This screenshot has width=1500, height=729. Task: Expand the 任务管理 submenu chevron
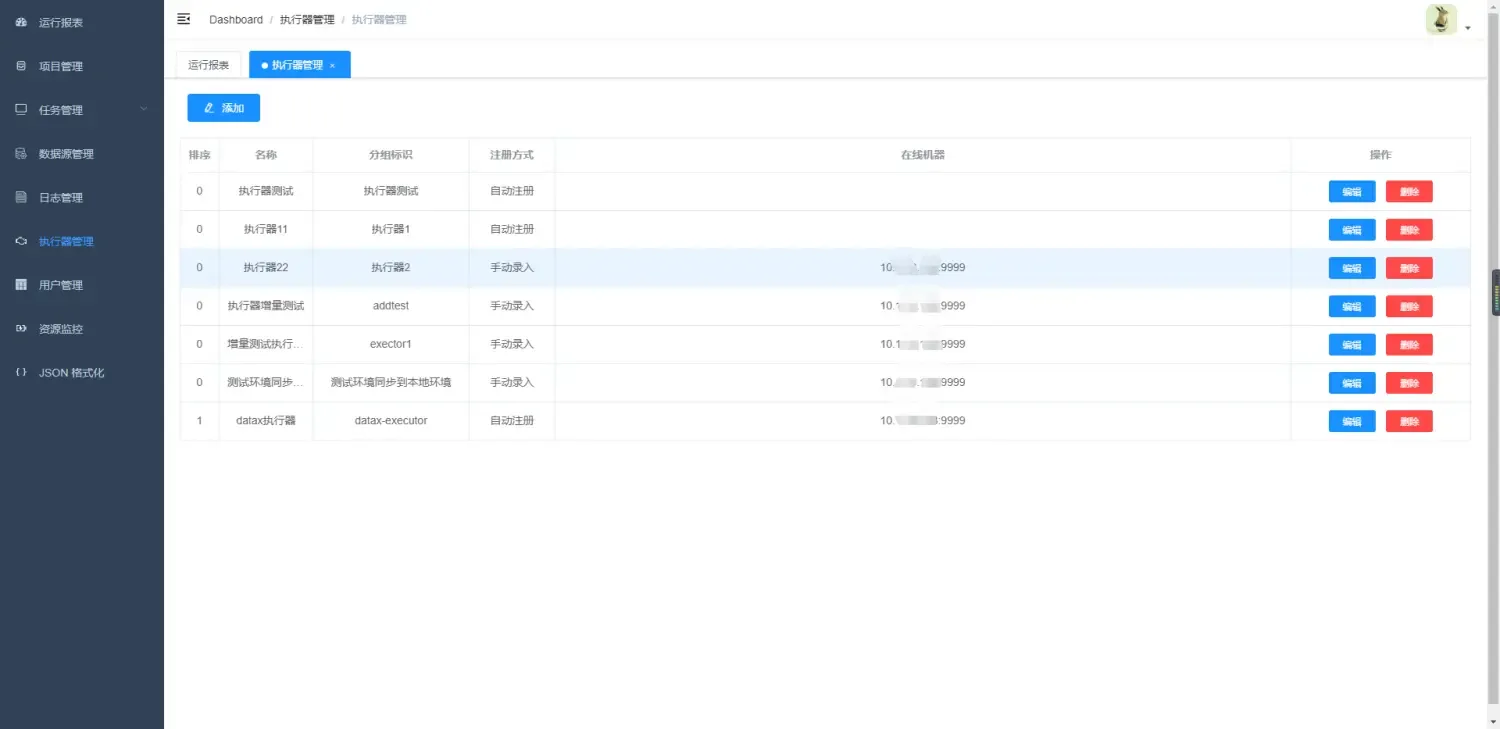tap(143, 109)
